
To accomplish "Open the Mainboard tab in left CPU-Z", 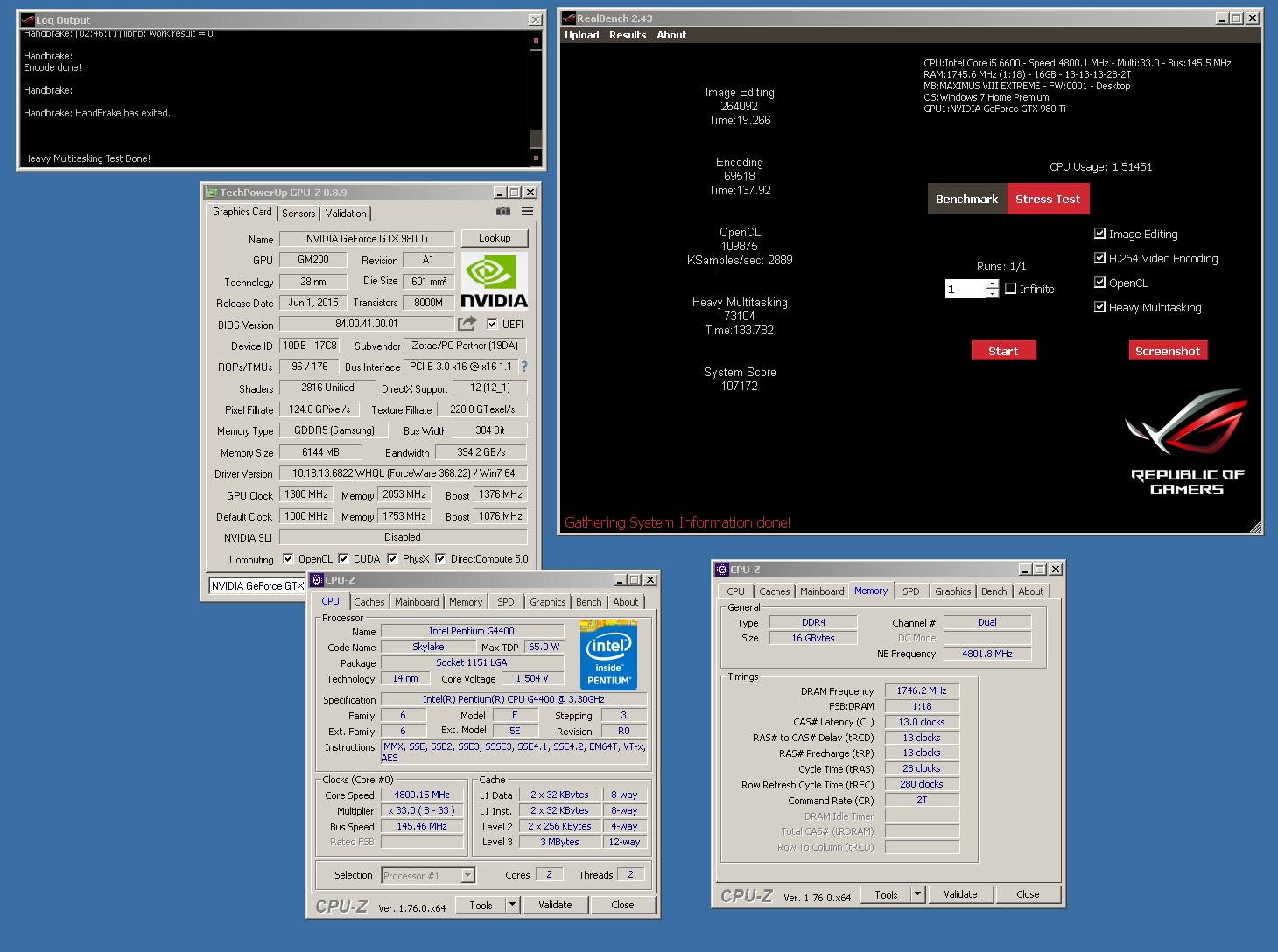I will (x=417, y=602).
